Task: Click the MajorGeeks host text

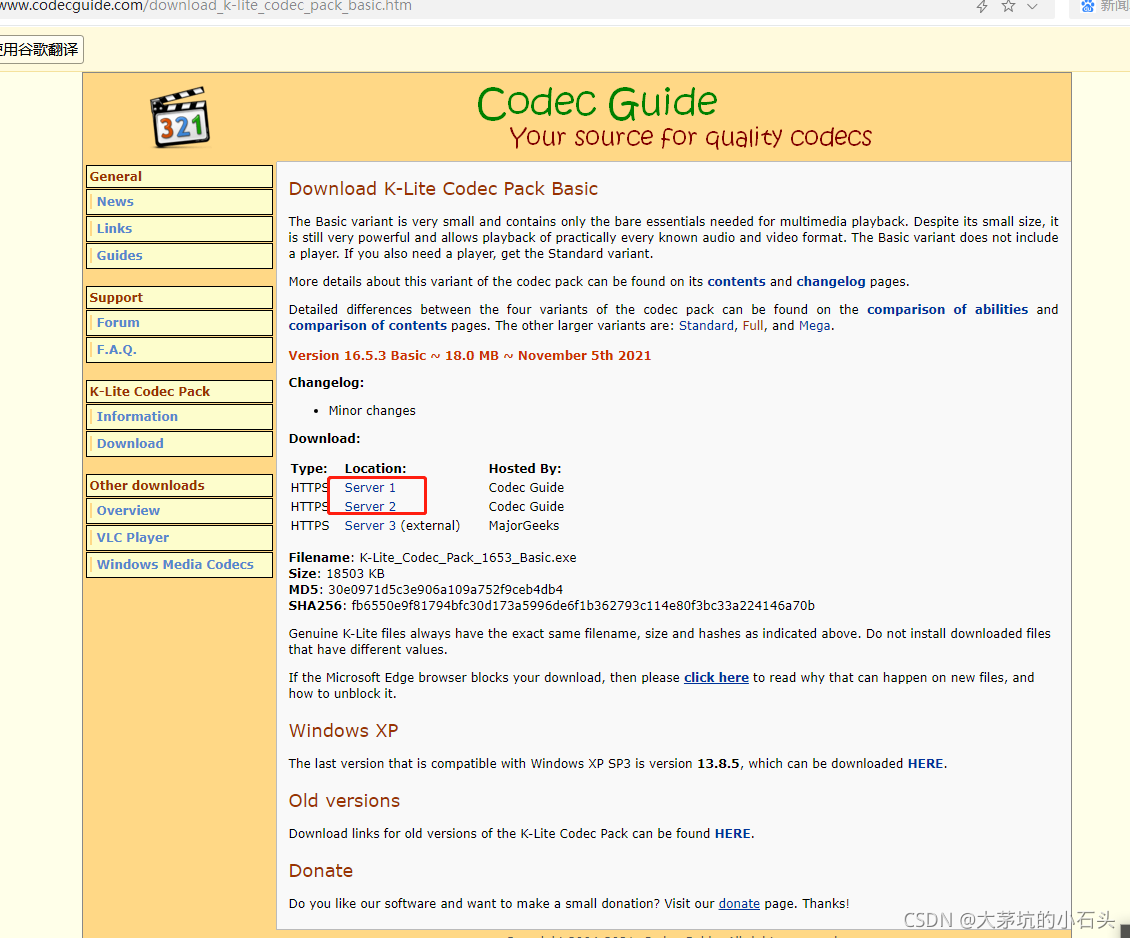Action: [x=524, y=526]
